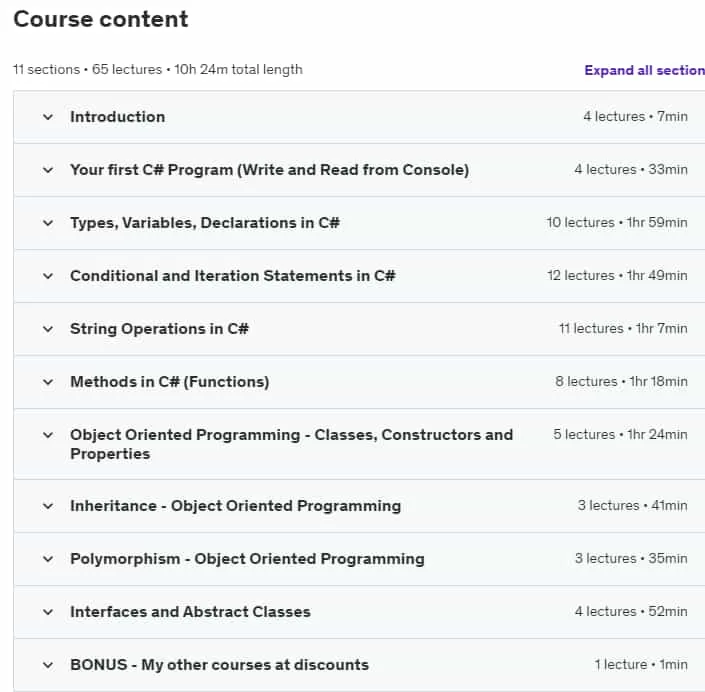Select the Introduction section title
The image size is (705, 692).
(x=118, y=117)
